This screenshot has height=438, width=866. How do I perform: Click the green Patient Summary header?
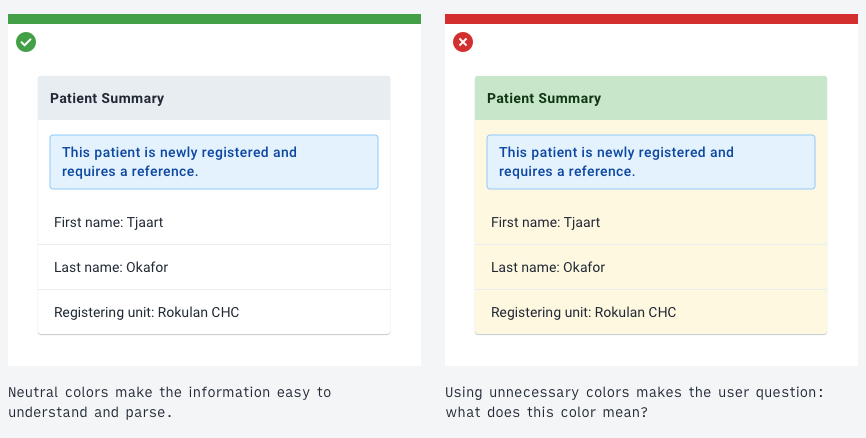coord(650,98)
